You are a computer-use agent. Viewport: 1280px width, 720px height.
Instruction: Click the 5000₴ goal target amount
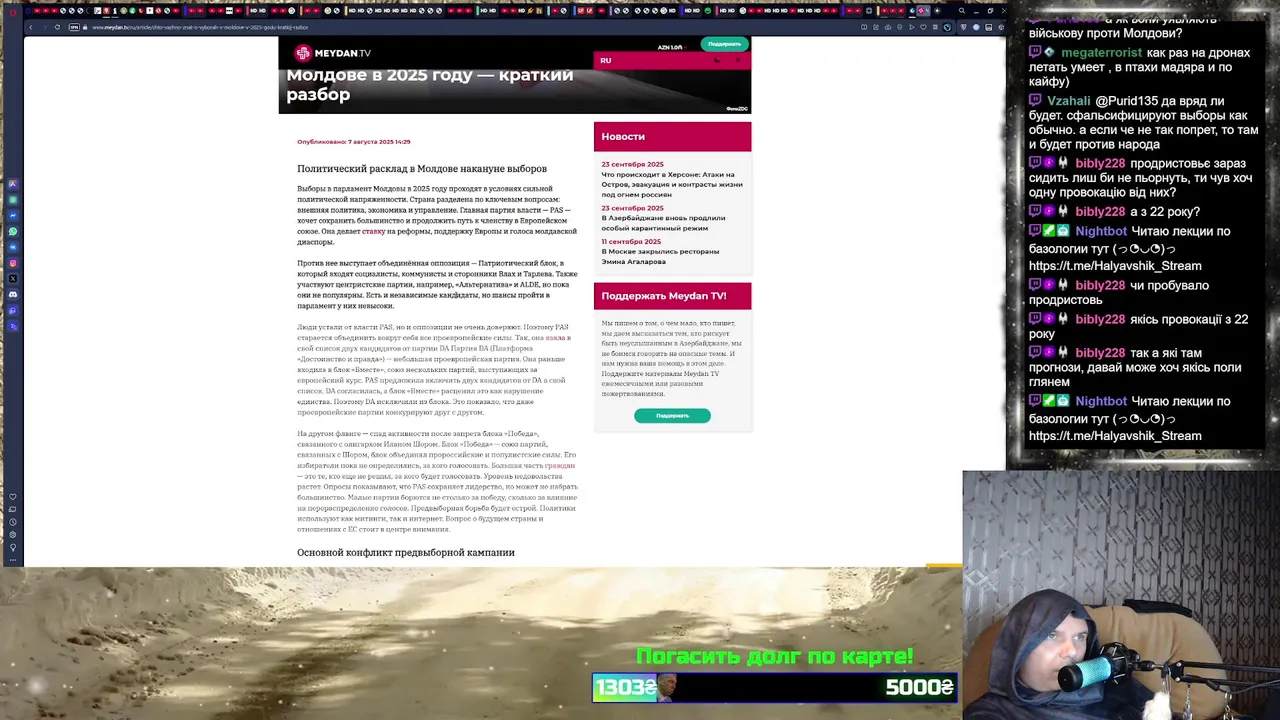click(919, 687)
